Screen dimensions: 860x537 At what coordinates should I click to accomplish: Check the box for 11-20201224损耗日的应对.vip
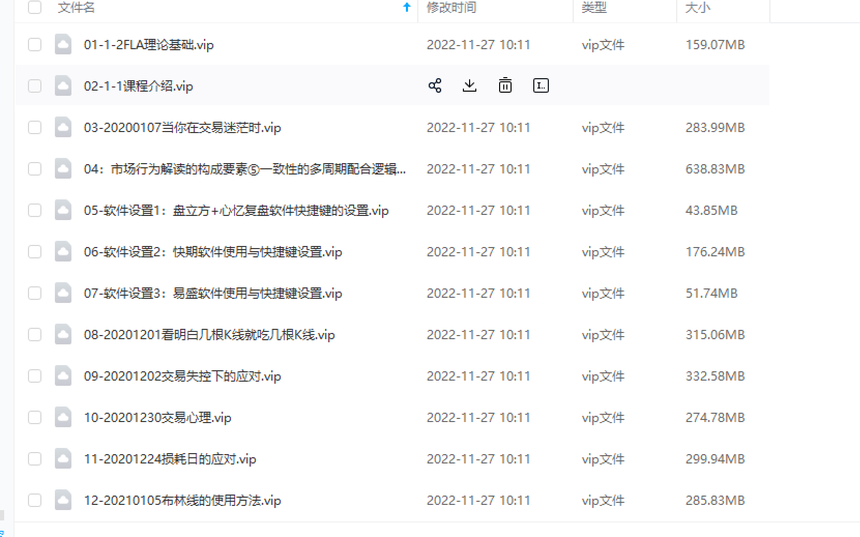(x=35, y=459)
